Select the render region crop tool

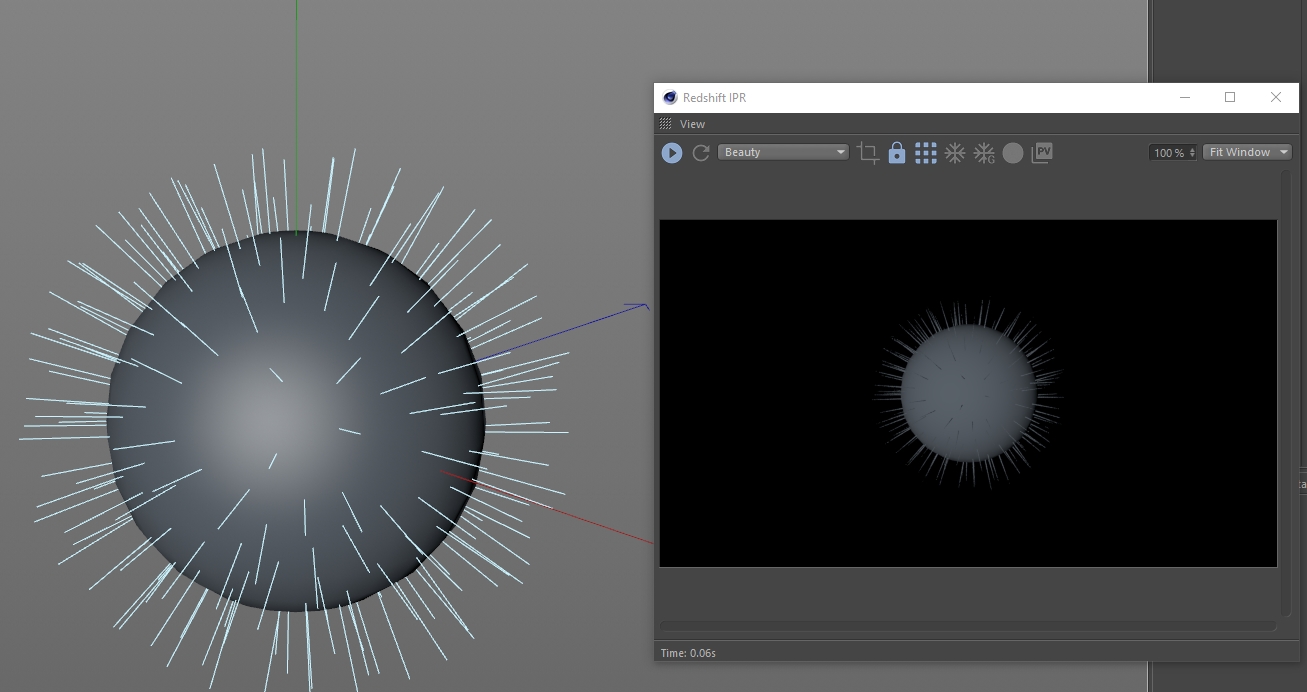coord(868,153)
